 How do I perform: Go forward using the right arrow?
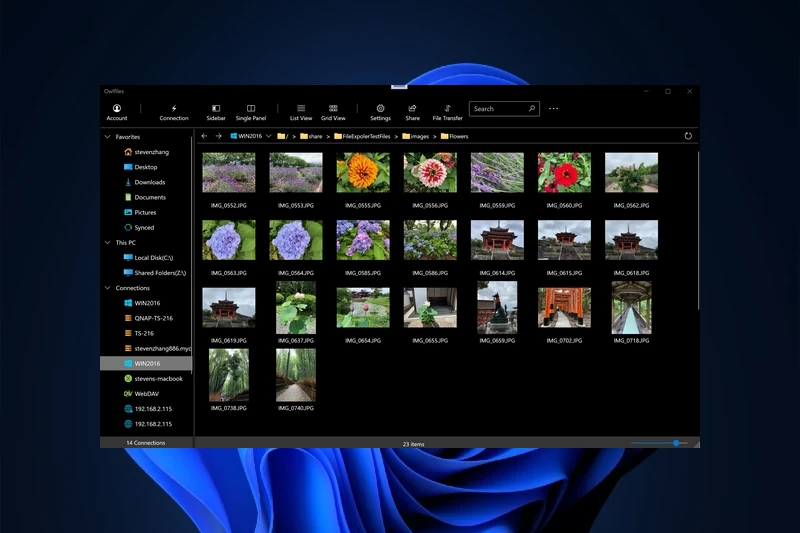click(x=218, y=136)
